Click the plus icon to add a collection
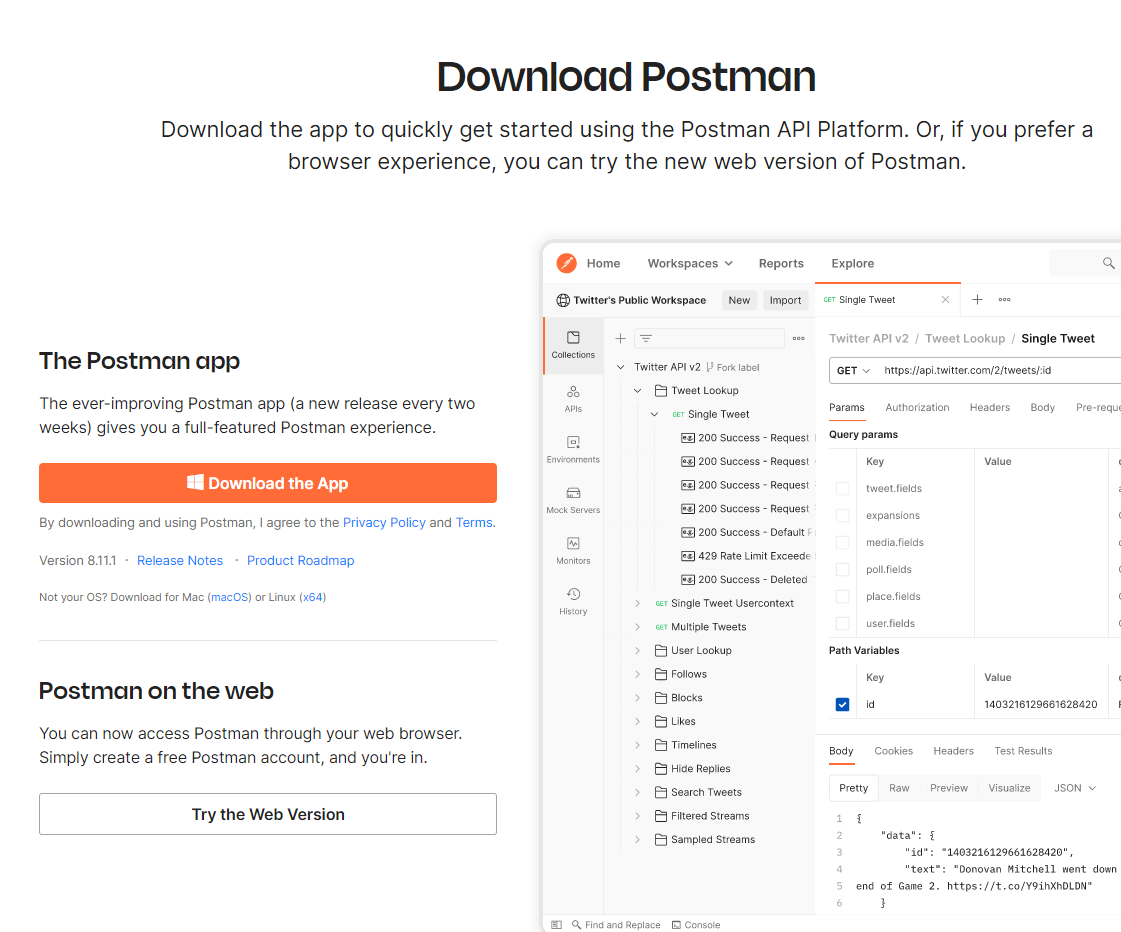1121x932 pixels. point(621,338)
